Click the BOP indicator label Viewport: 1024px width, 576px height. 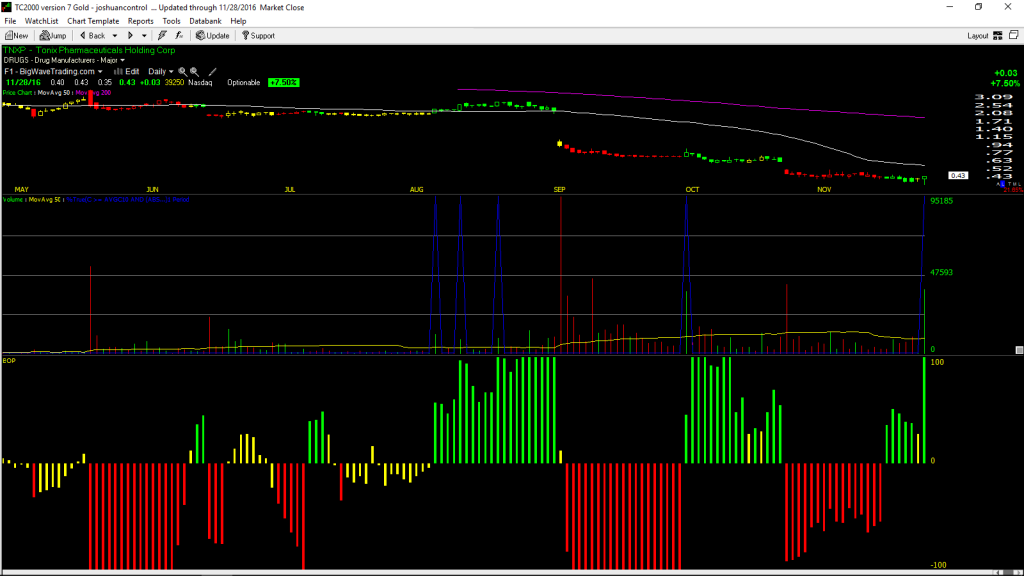9,360
